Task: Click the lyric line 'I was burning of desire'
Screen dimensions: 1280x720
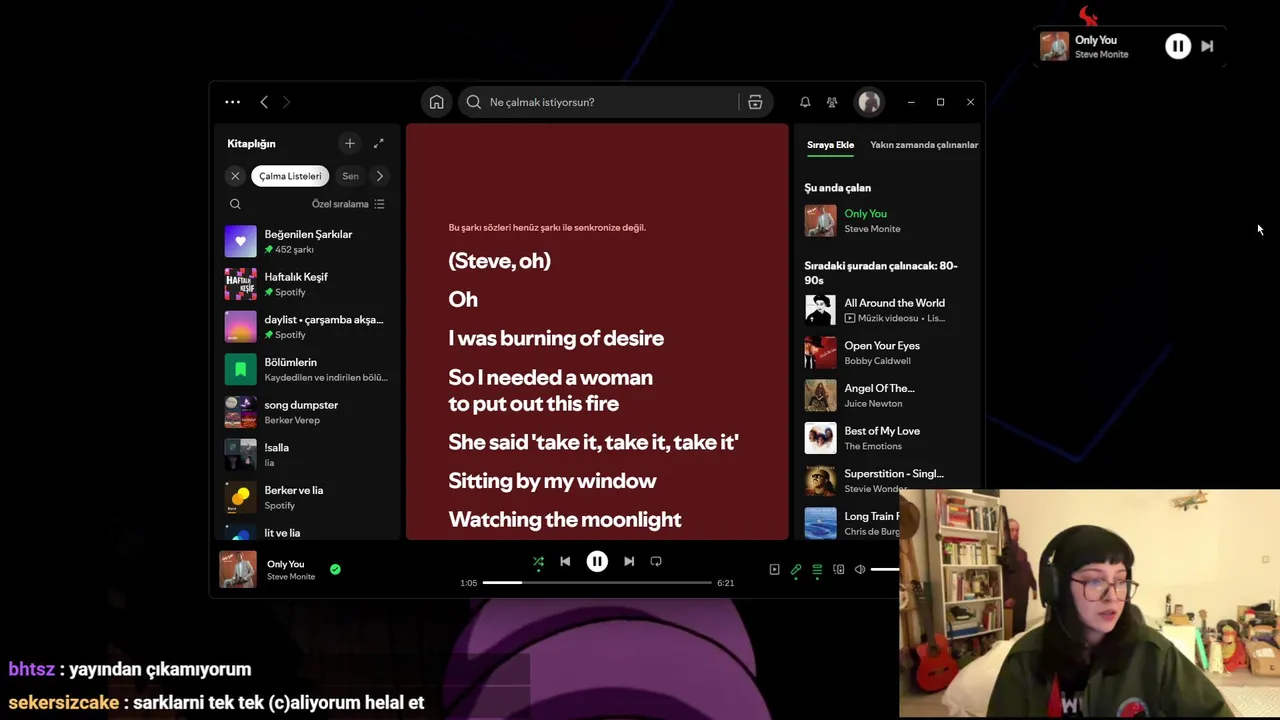Action: tap(556, 338)
